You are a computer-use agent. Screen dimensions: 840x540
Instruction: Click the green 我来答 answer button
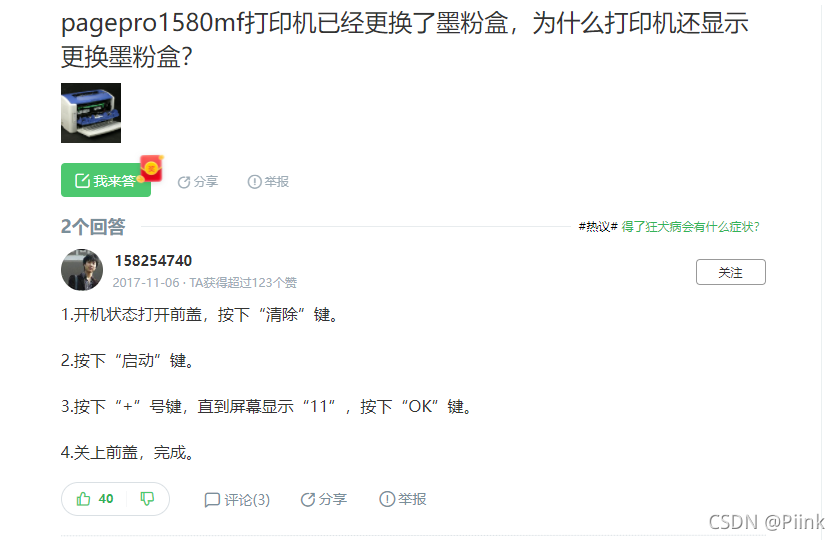click(106, 181)
